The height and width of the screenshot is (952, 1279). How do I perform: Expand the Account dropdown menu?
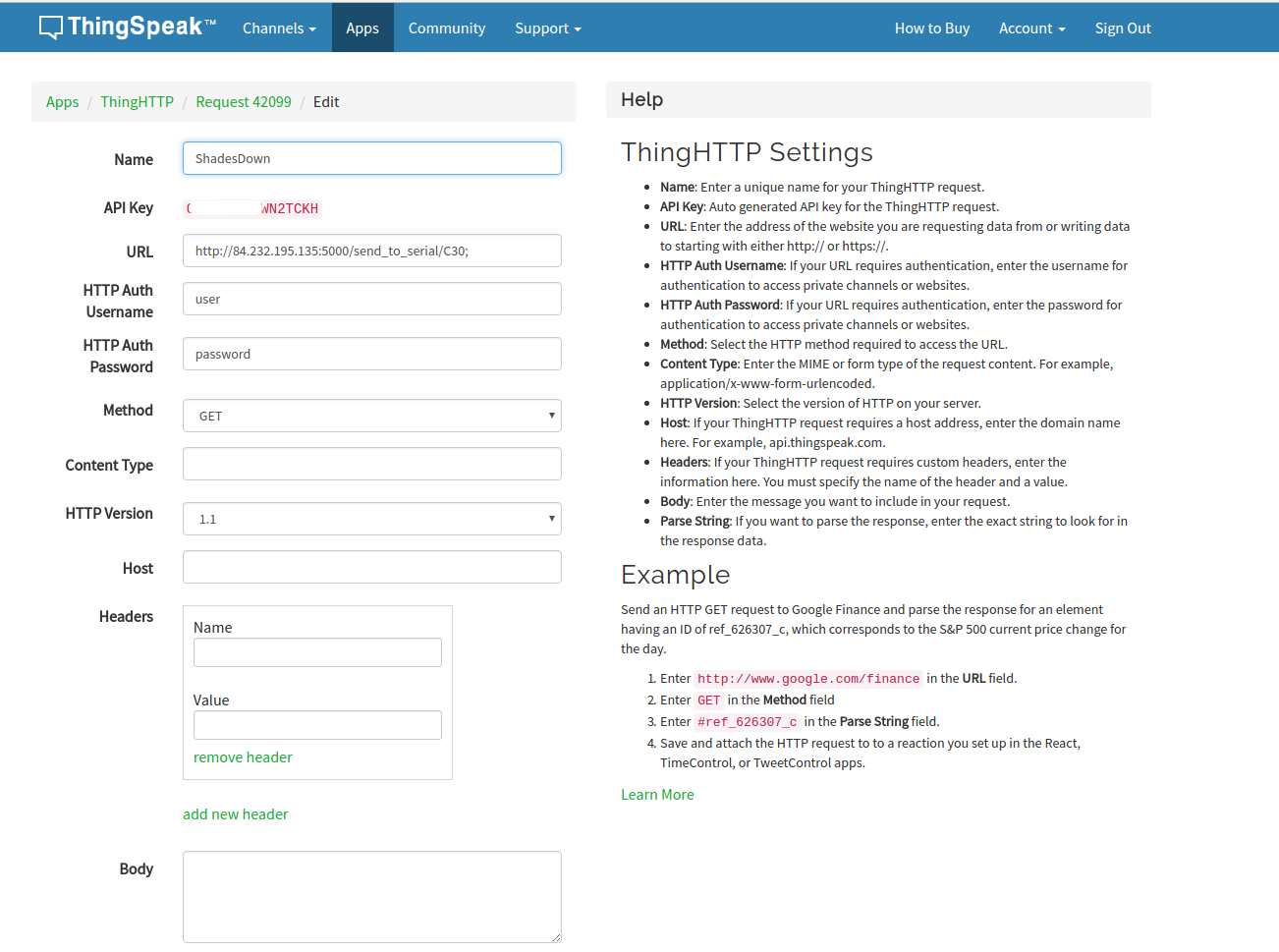click(1032, 28)
